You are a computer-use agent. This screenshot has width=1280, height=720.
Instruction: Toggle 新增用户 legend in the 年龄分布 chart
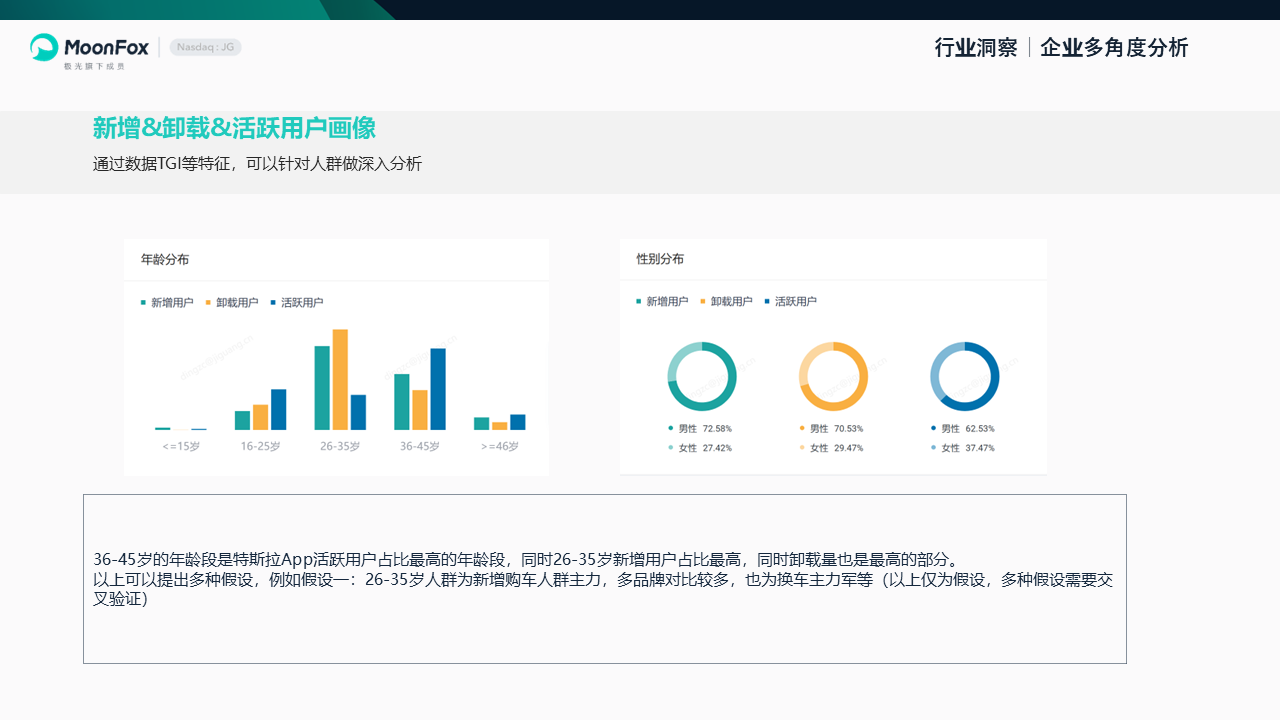point(167,303)
